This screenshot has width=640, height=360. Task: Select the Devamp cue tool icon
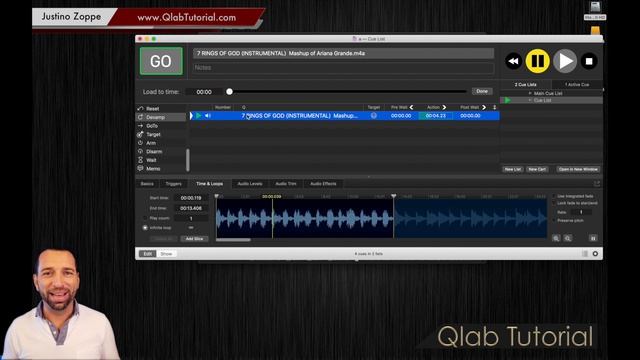[140, 117]
